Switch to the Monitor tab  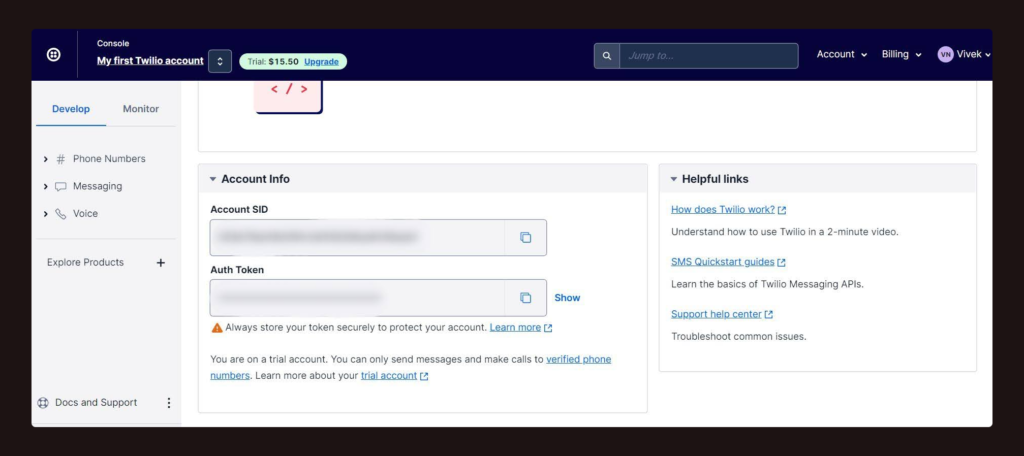(x=140, y=109)
